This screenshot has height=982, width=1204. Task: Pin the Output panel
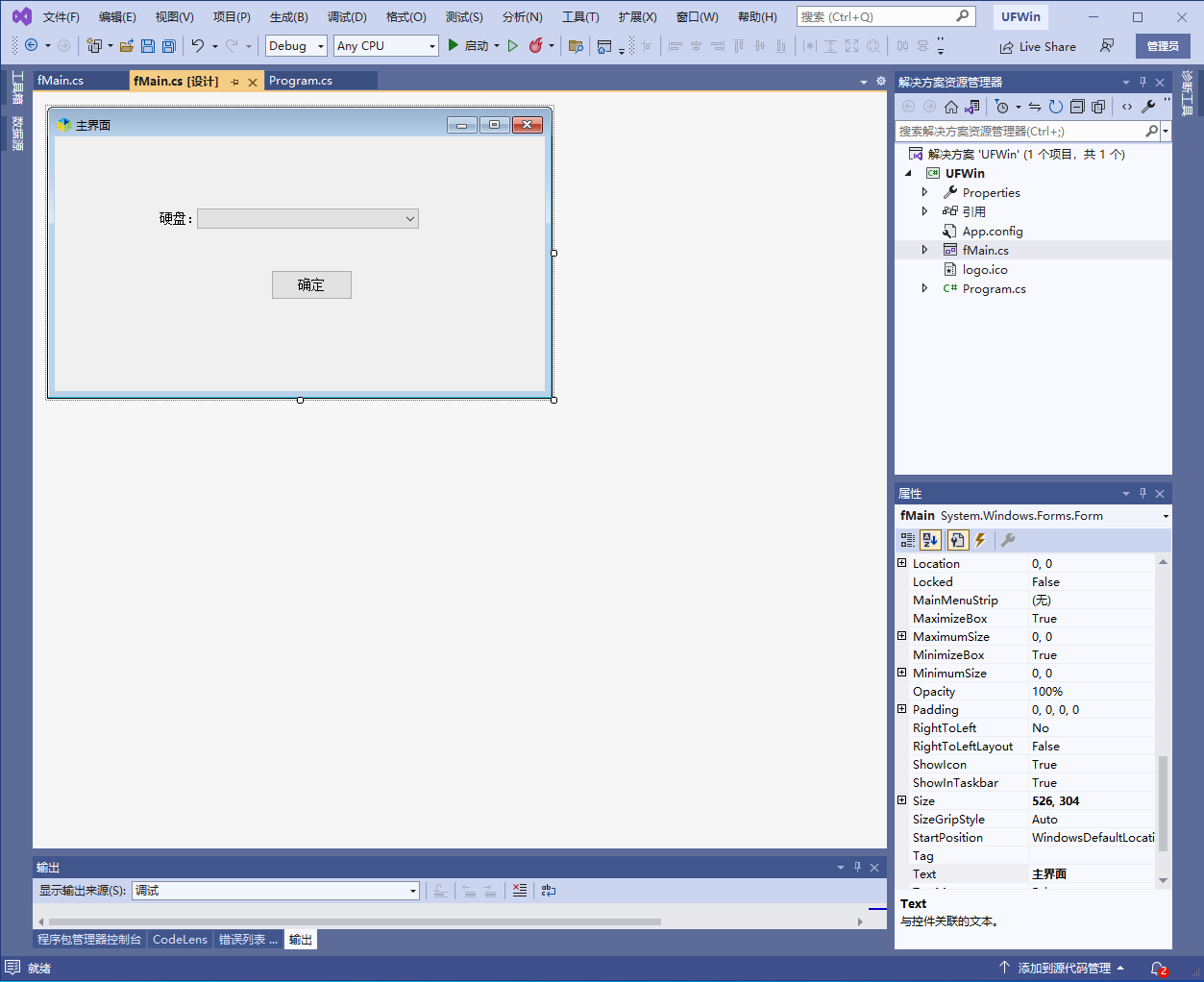[x=857, y=867]
